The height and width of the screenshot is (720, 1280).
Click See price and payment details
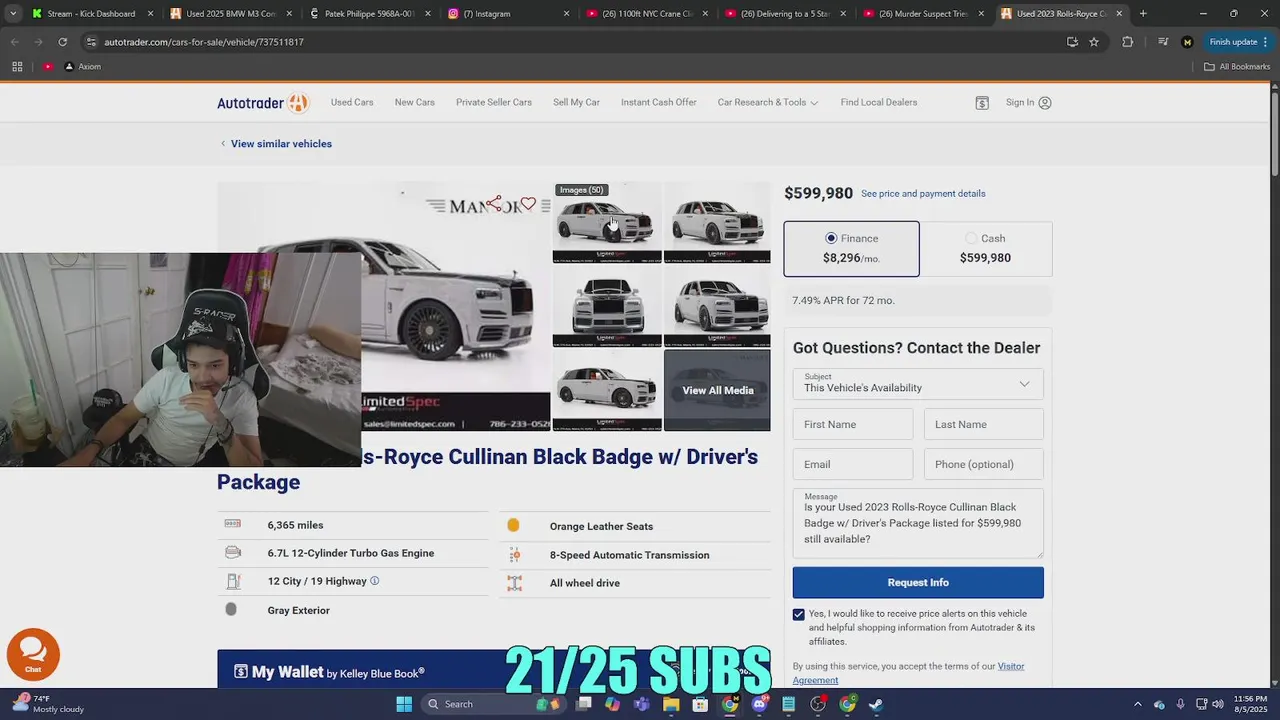click(x=923, y=194)
